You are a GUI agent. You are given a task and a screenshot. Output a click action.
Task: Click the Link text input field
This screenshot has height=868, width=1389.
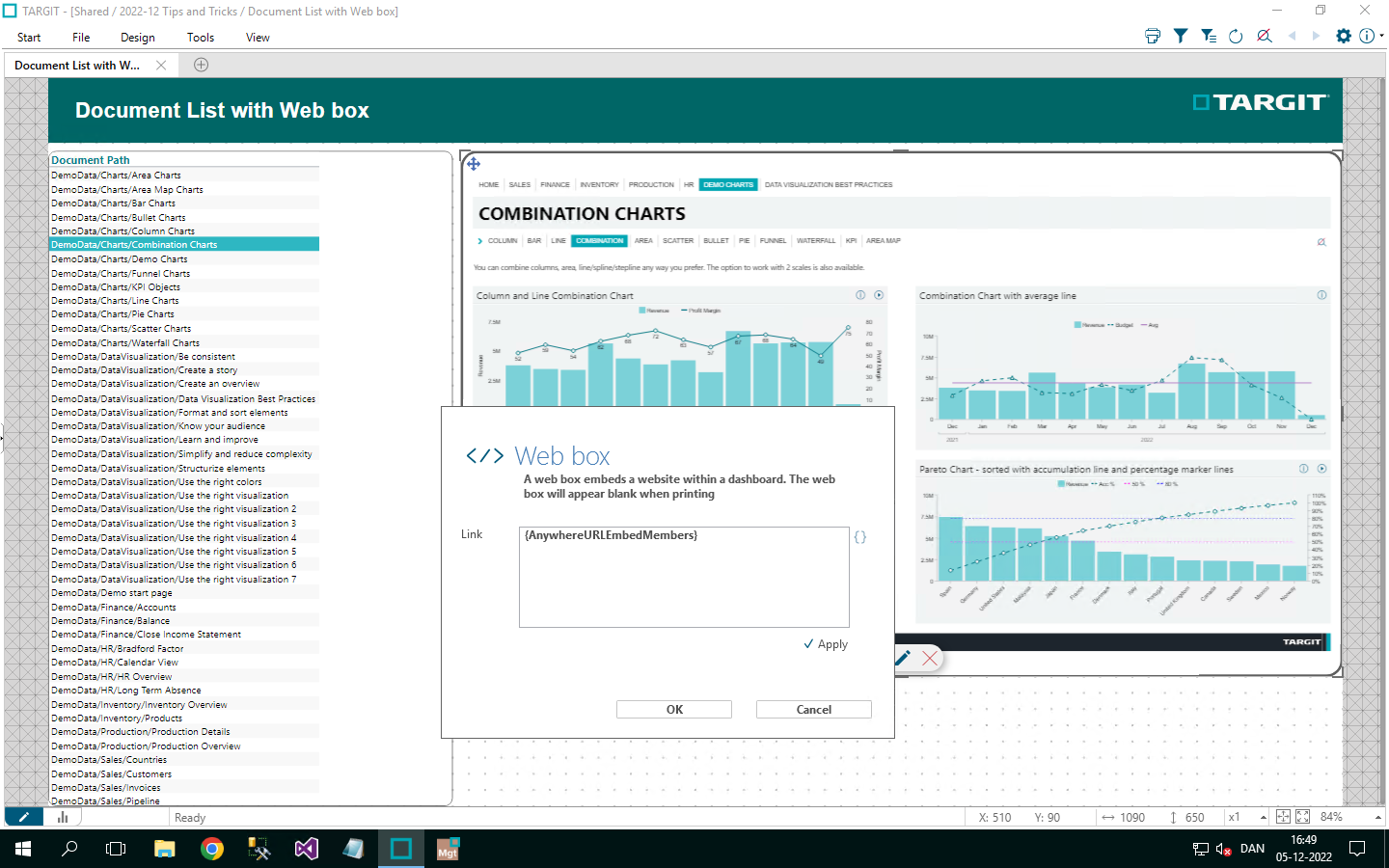coord(684,577)
